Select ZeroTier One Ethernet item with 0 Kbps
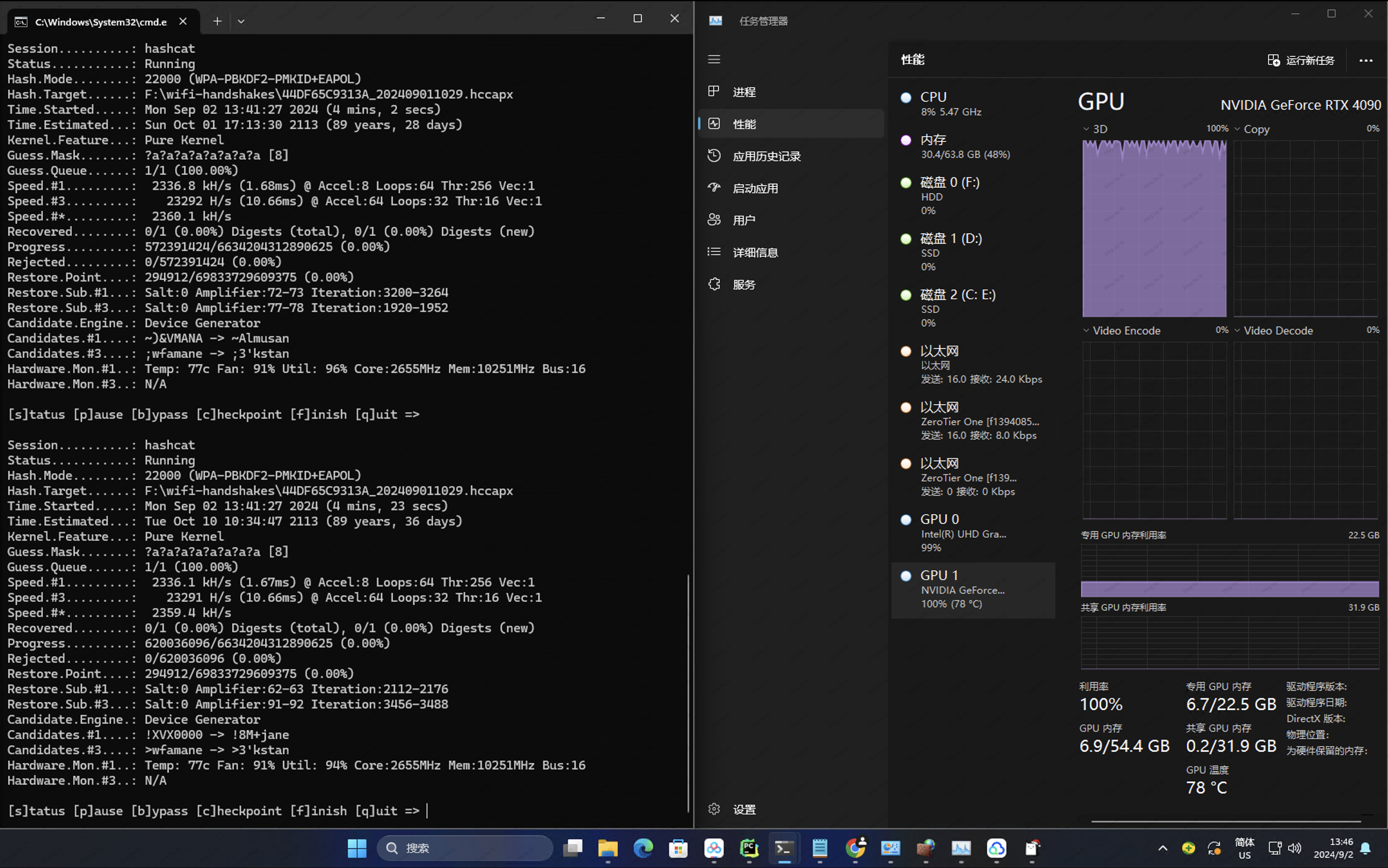 [x=974, y=477]
